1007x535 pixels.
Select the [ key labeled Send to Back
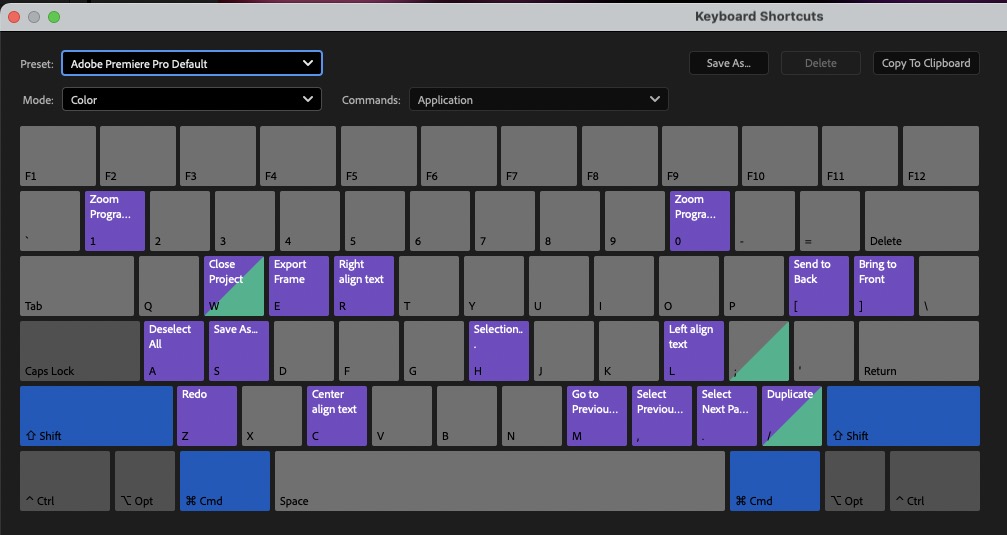pyautogui.click(x=819, y=286)
